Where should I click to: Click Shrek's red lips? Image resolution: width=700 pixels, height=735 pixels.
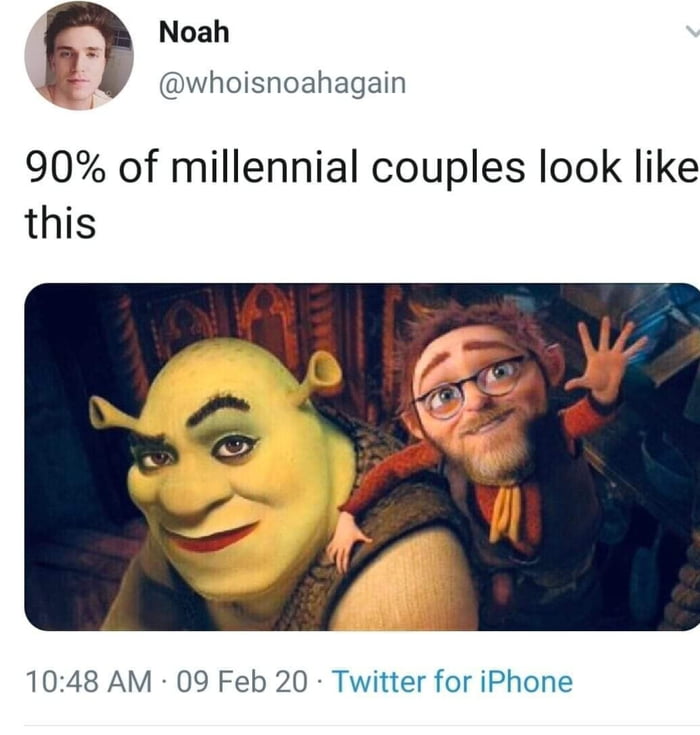211,539
